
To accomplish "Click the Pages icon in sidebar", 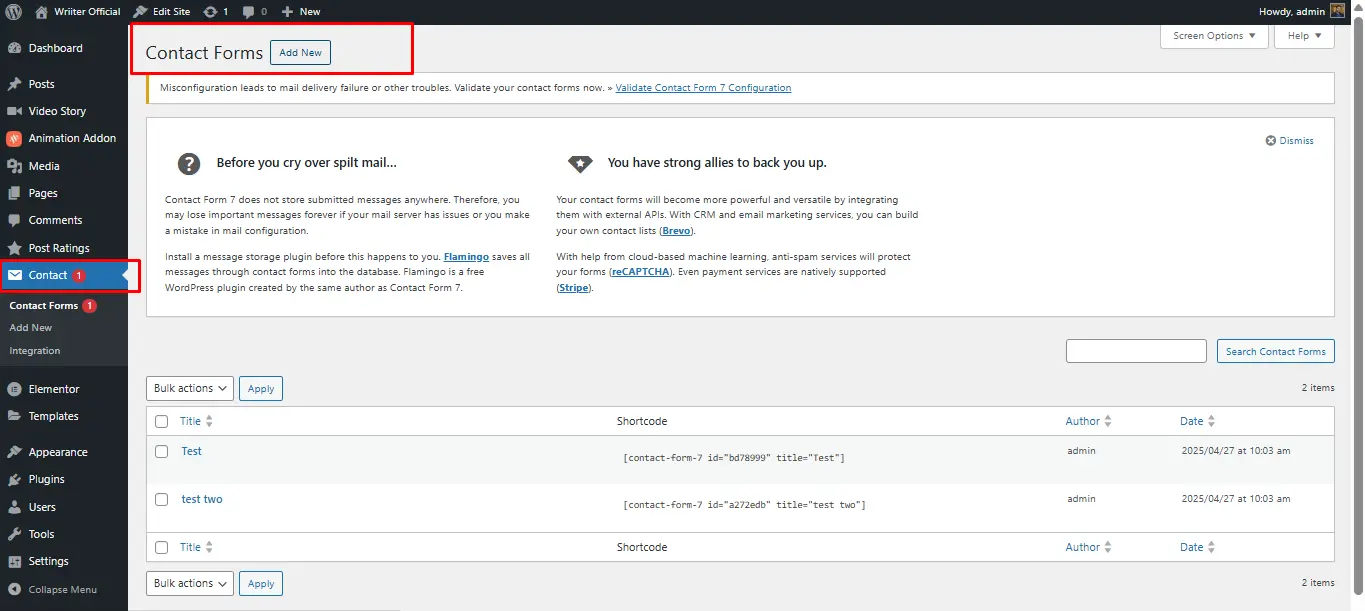I will coord(14,193).
